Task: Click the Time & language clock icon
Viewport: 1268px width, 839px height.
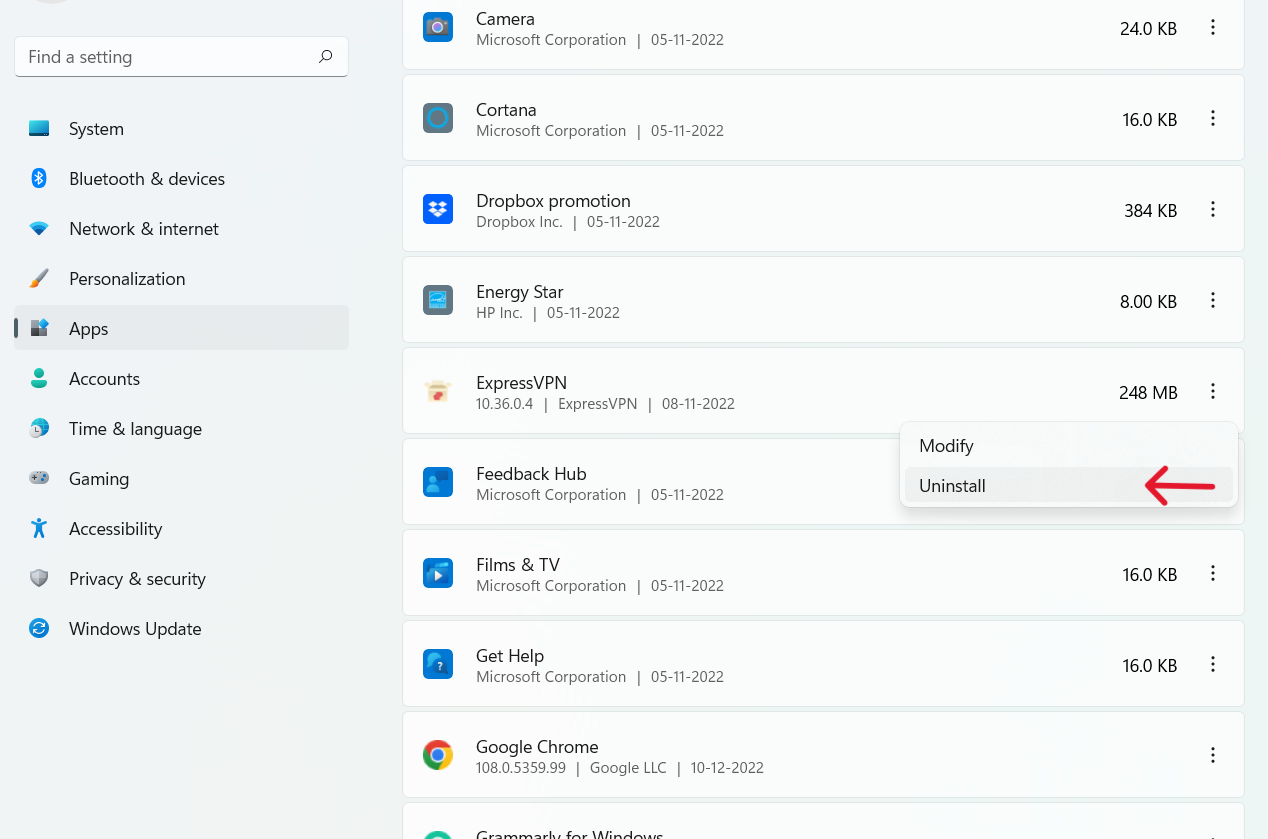Action: [39, 429]
